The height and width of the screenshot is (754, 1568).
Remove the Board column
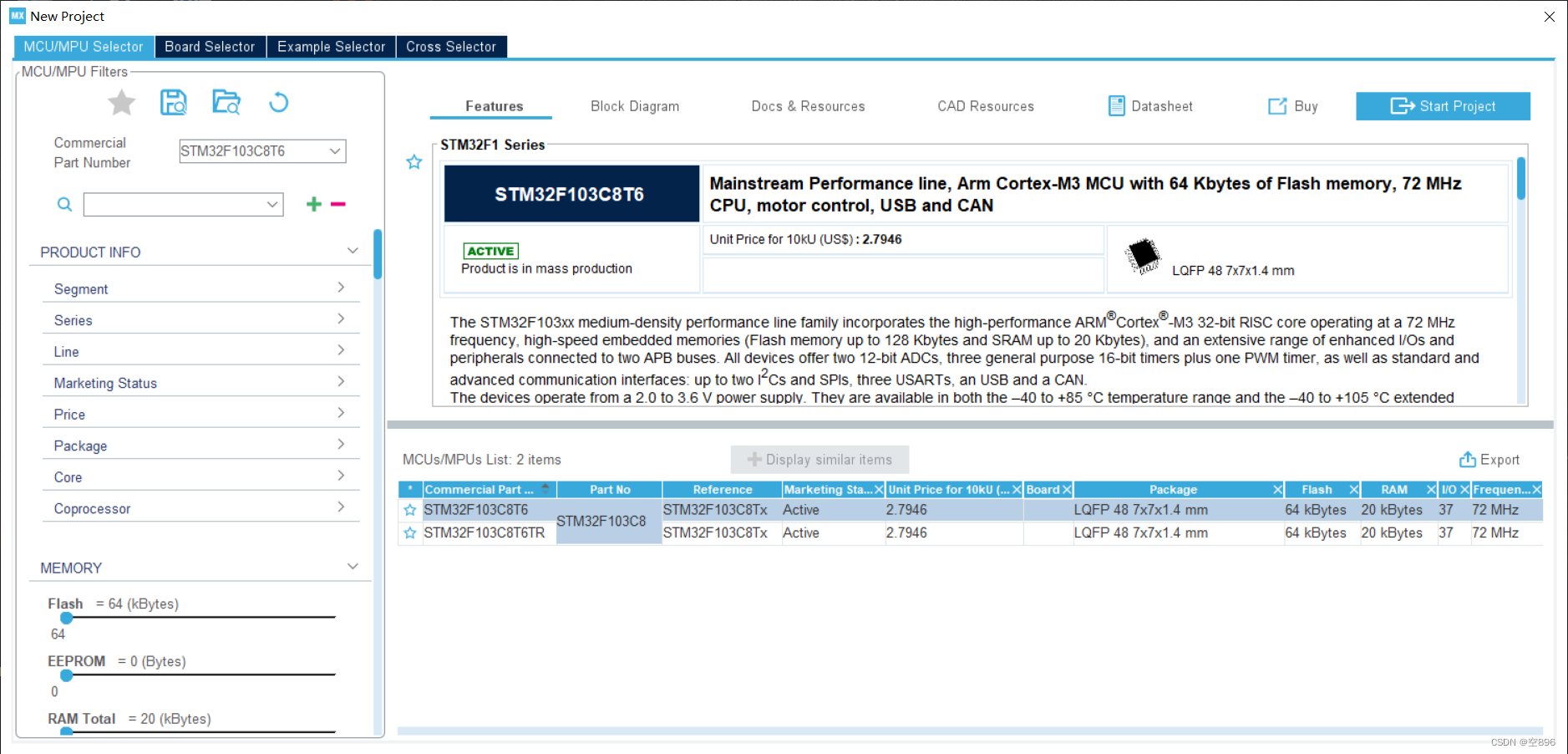(x=1067, y=490)
